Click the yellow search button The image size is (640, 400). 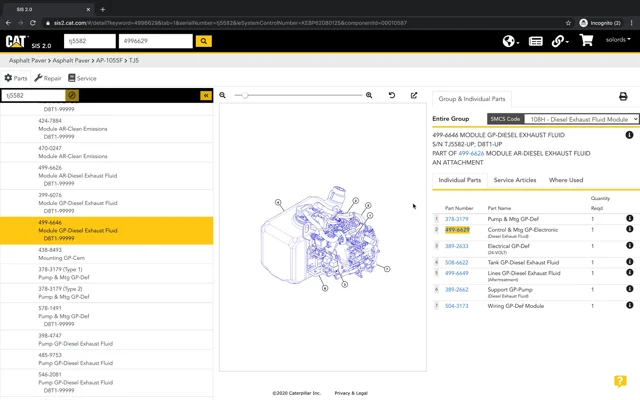pos(204,41)
